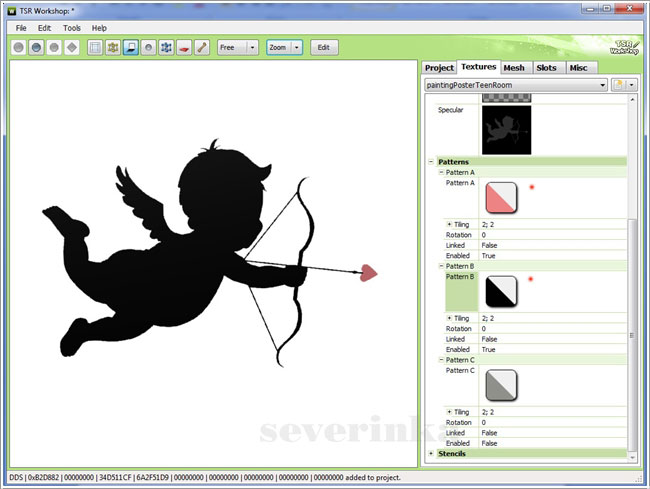
Task: Toggle the grid display toolbar icon
Action: tap(95, 47)
